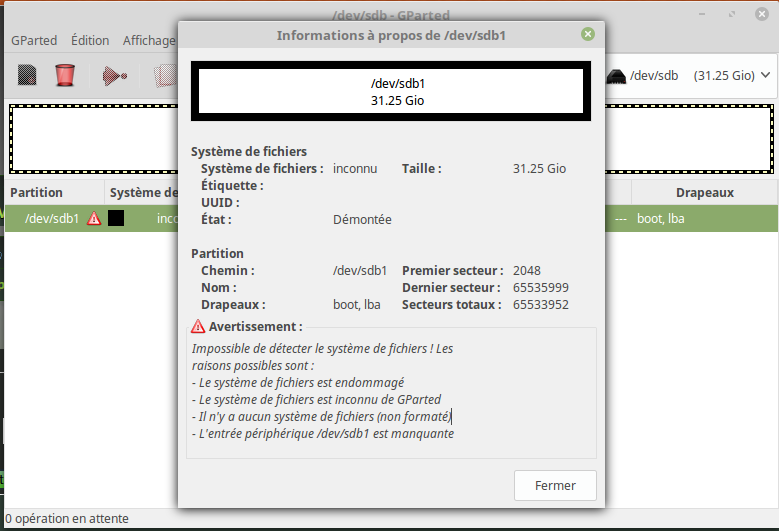
Task: Click the Fermer button
Action: [555, 485]
